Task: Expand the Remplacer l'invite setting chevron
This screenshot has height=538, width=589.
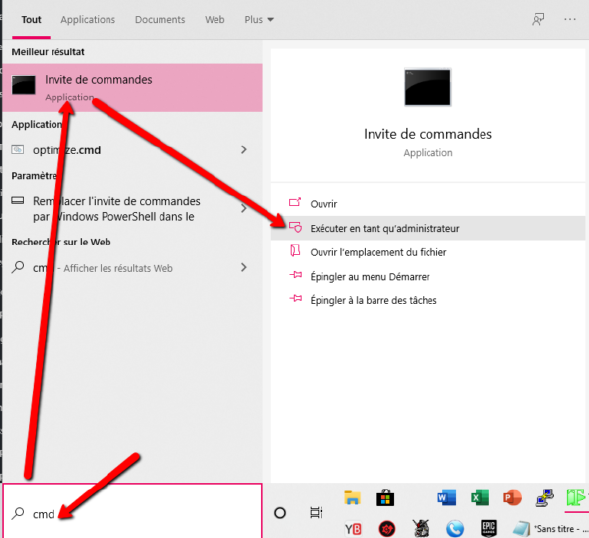Action: click(244, 208)
